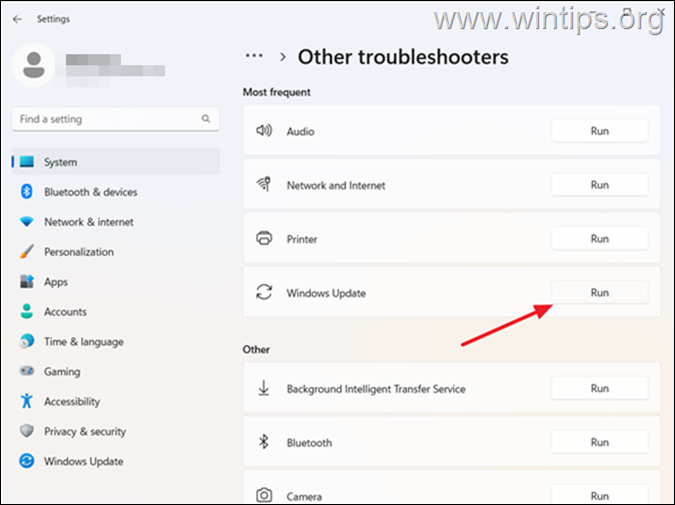The height and width of the screenshot is (505, 675).
Task: Click the user profile avatar icon
Action: tap(34, 65)
